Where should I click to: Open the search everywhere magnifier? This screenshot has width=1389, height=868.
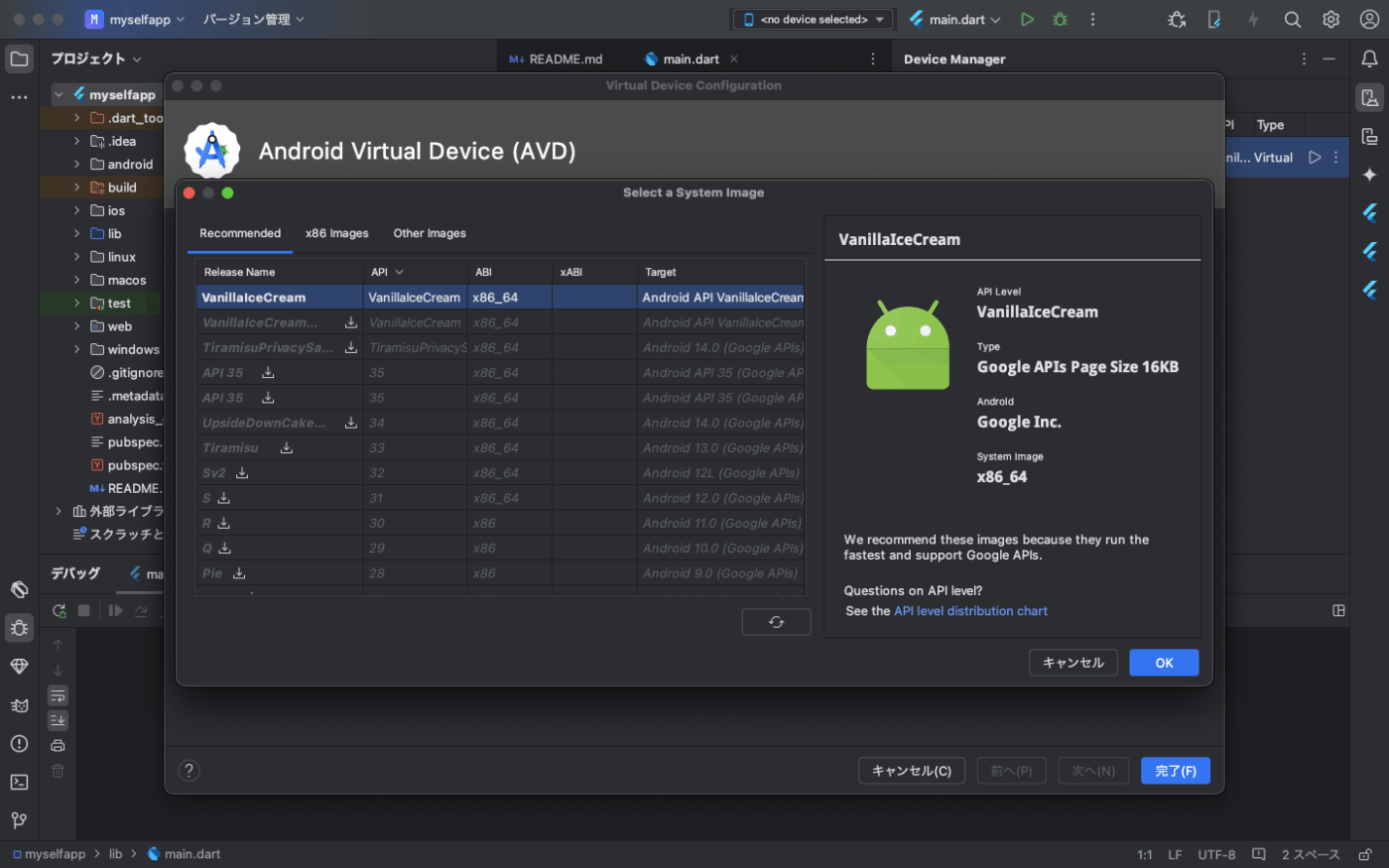click(1292, 19)
